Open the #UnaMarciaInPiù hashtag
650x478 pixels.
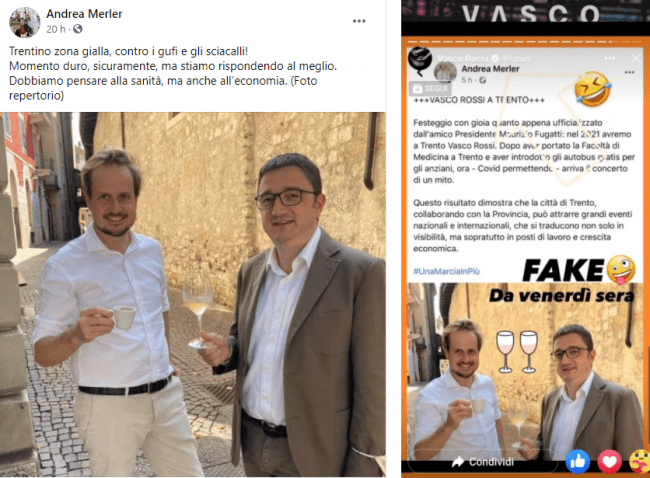(x=446, y=271)
